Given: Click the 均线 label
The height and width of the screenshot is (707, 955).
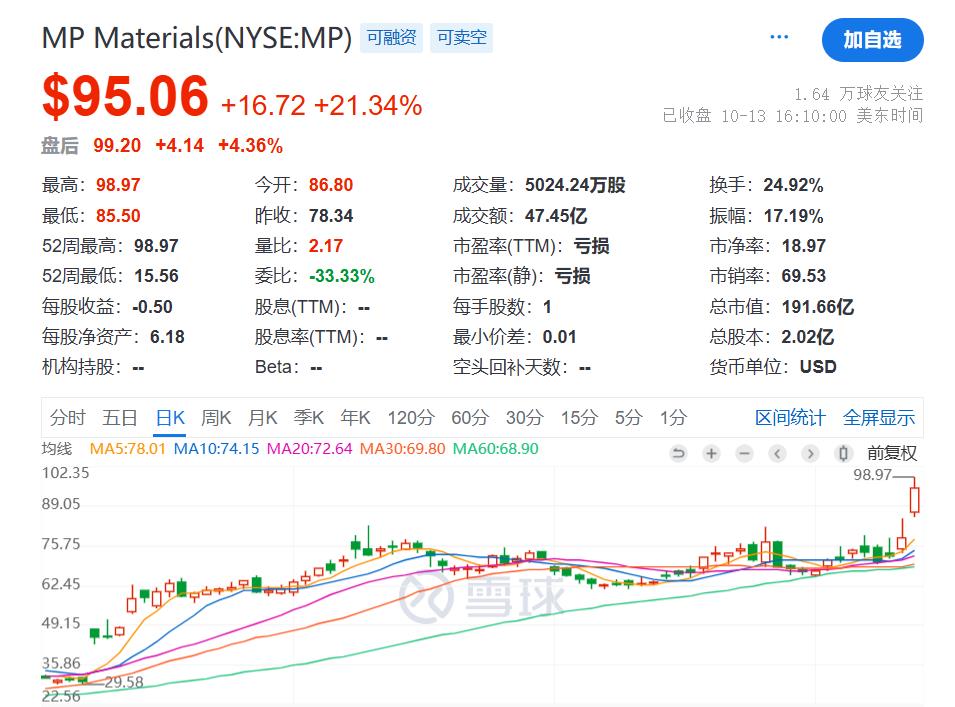Looking at the screenshot, I should (57, 449).
